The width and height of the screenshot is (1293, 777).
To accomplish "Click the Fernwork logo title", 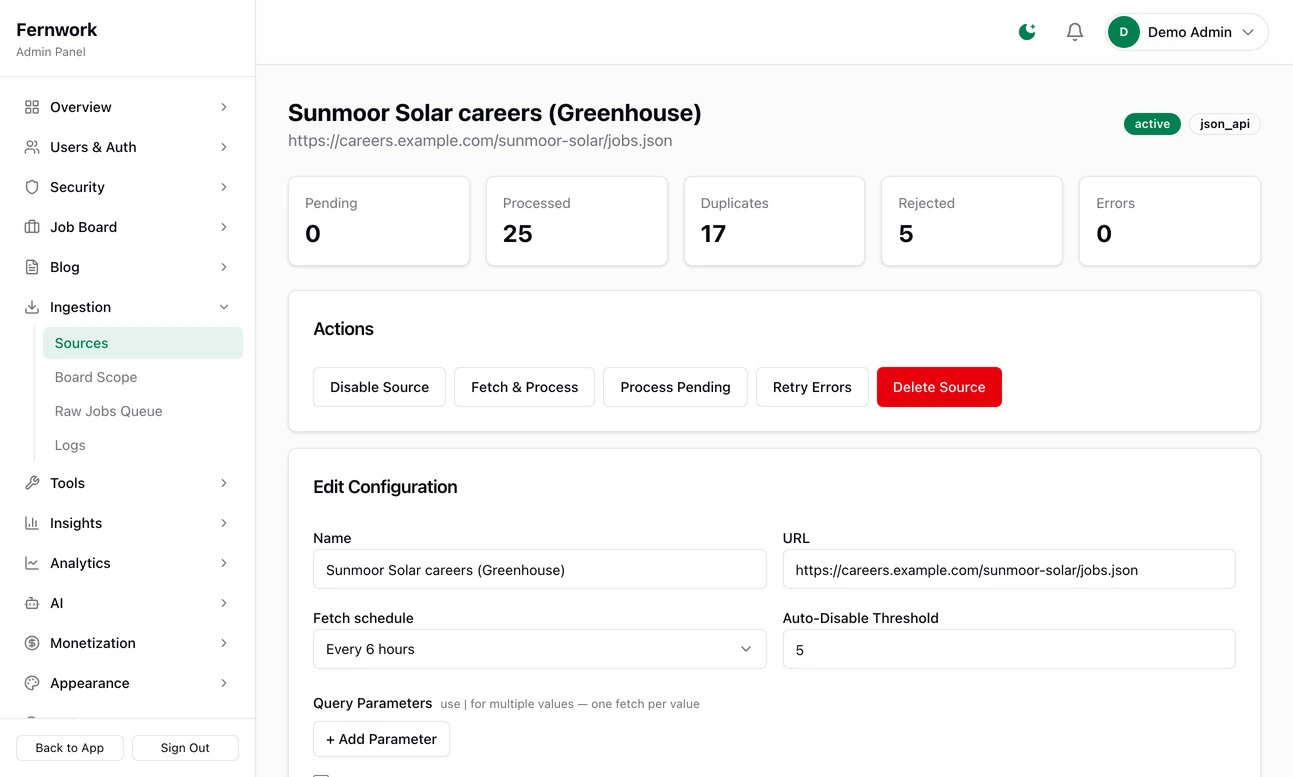I will point(57,30).
